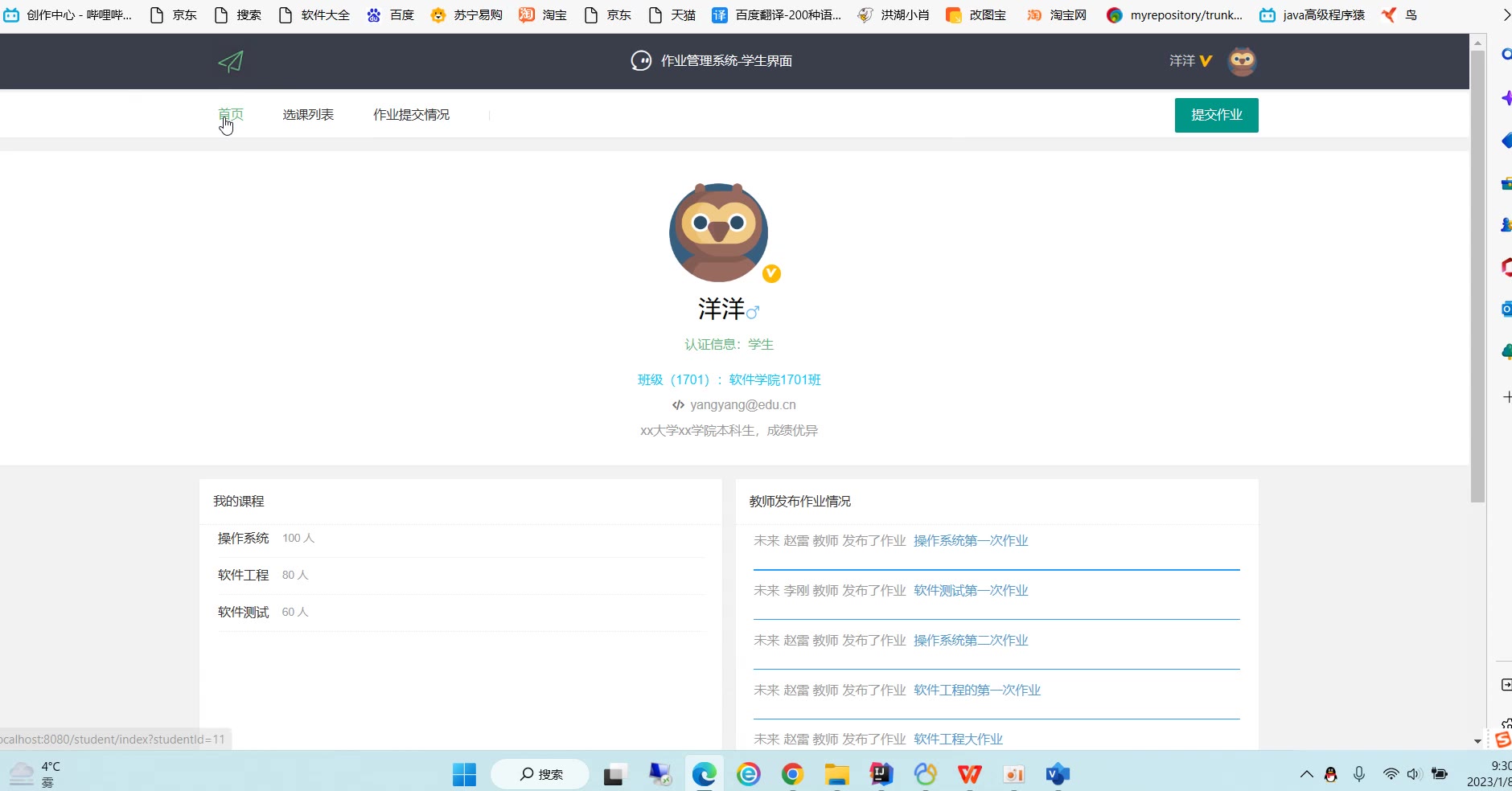Open link 软件测试第一次作业
The image size is (1512, 791).
click(971, 591)
